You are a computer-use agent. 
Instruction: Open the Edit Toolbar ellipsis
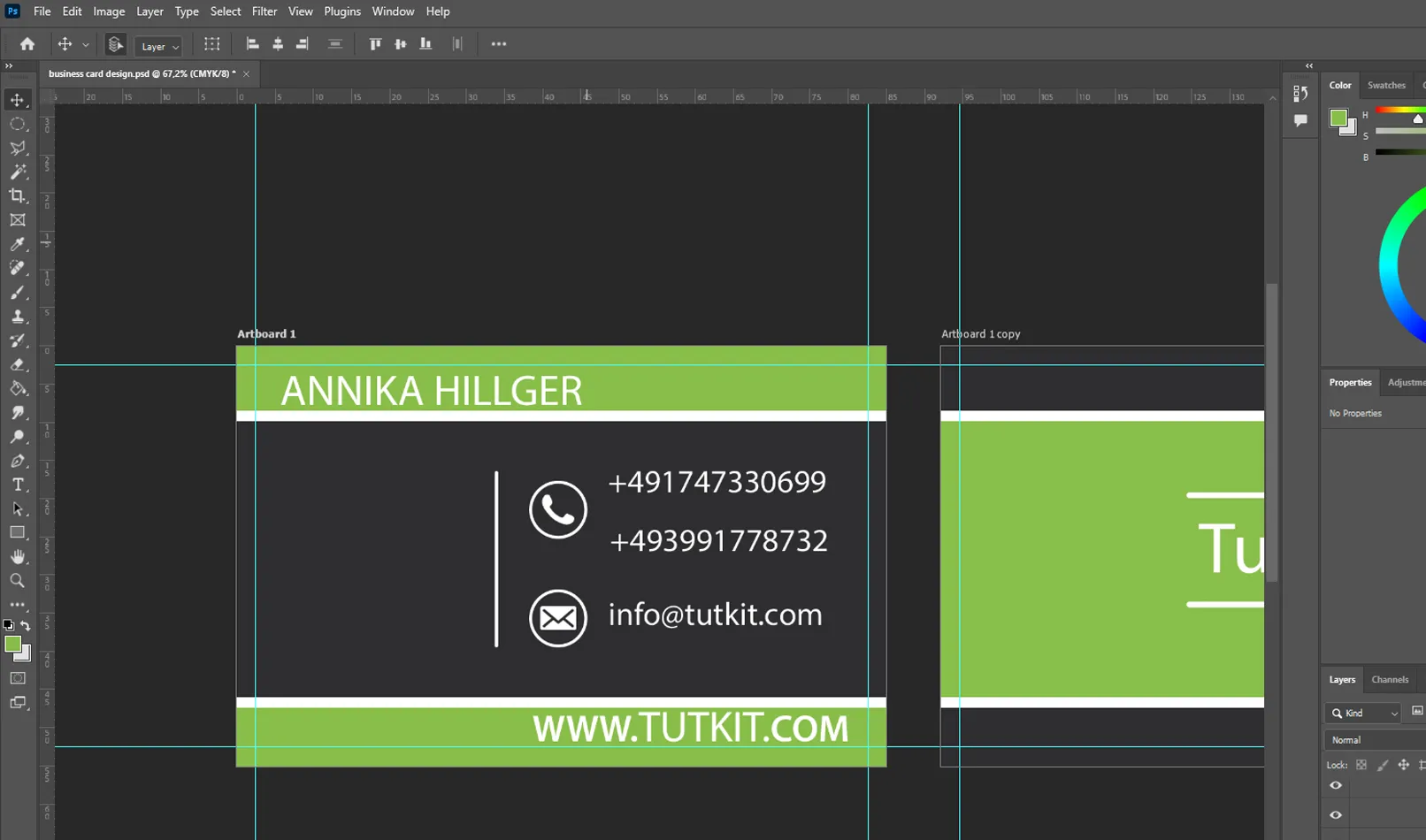click(x=18, y=605)
